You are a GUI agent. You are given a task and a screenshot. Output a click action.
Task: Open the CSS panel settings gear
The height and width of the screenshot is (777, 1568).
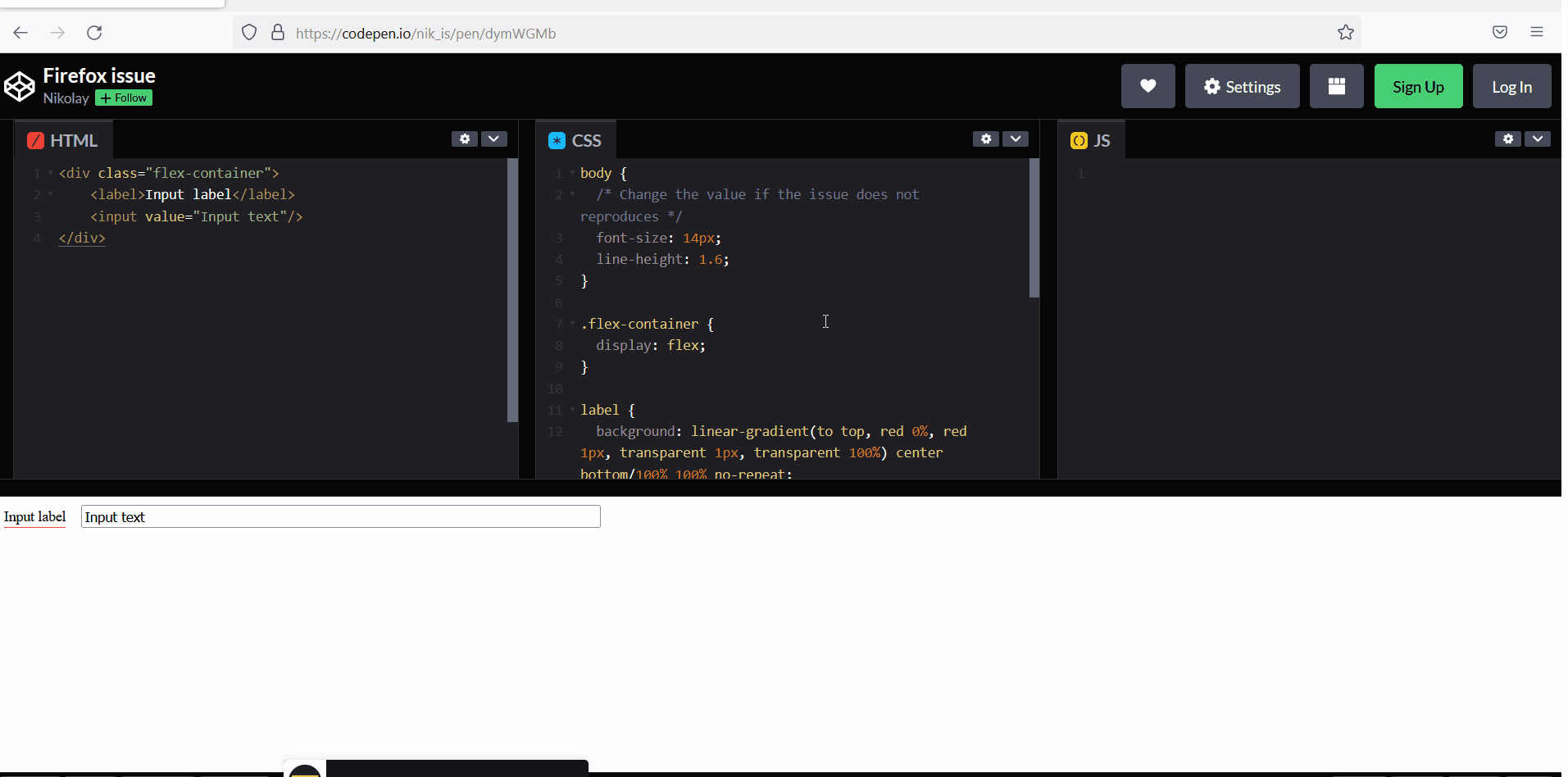click(986, 139)
